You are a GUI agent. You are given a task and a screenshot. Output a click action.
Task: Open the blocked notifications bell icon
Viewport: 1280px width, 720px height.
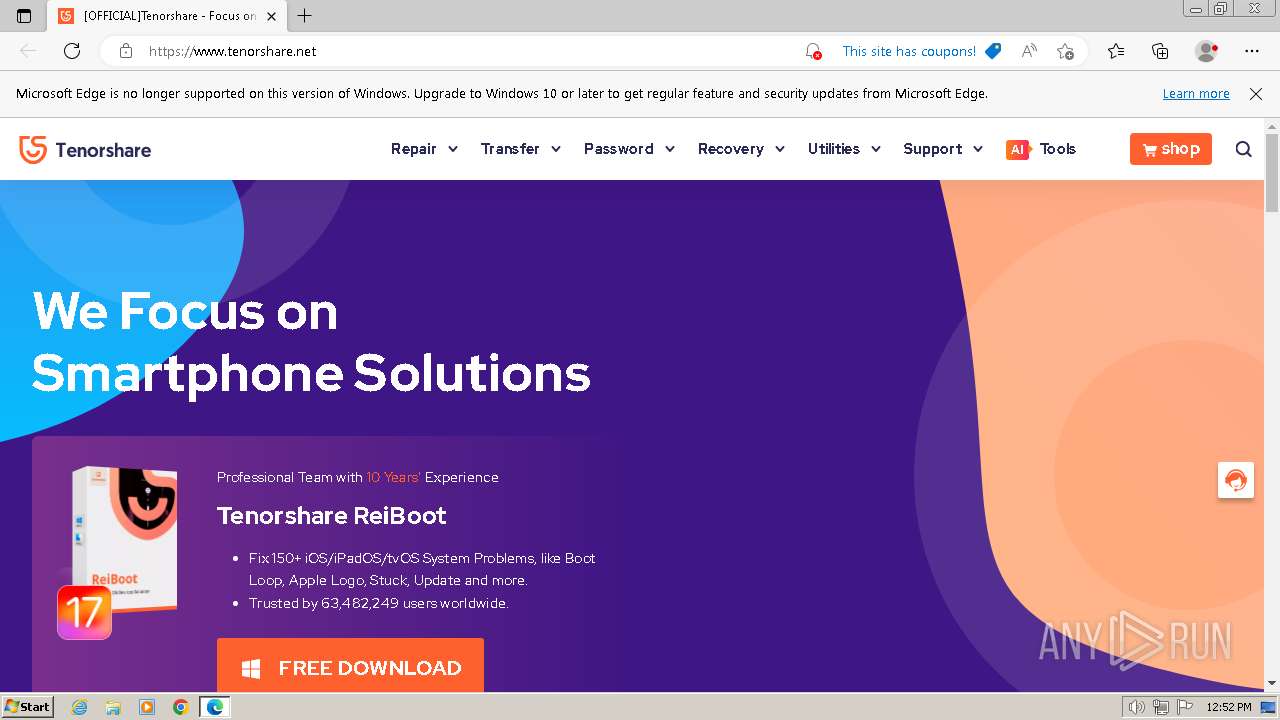tap(813, 51)
